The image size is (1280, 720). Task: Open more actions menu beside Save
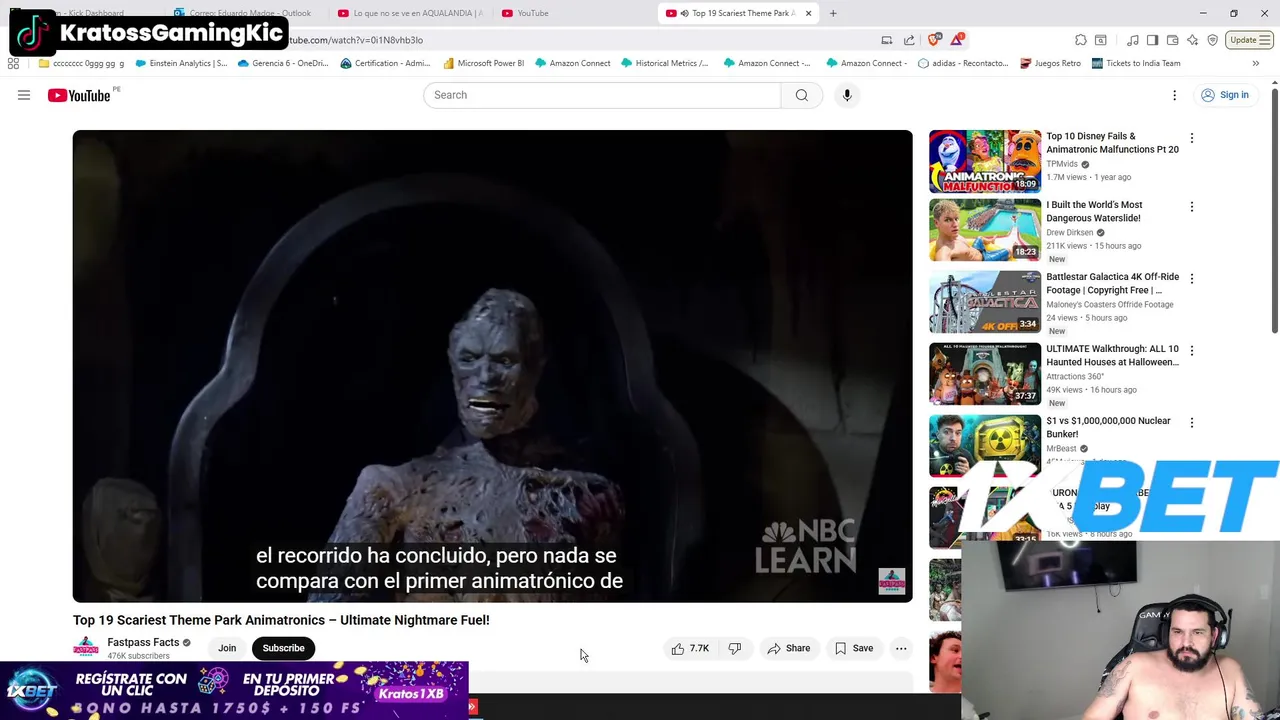[x=901, y=648]
